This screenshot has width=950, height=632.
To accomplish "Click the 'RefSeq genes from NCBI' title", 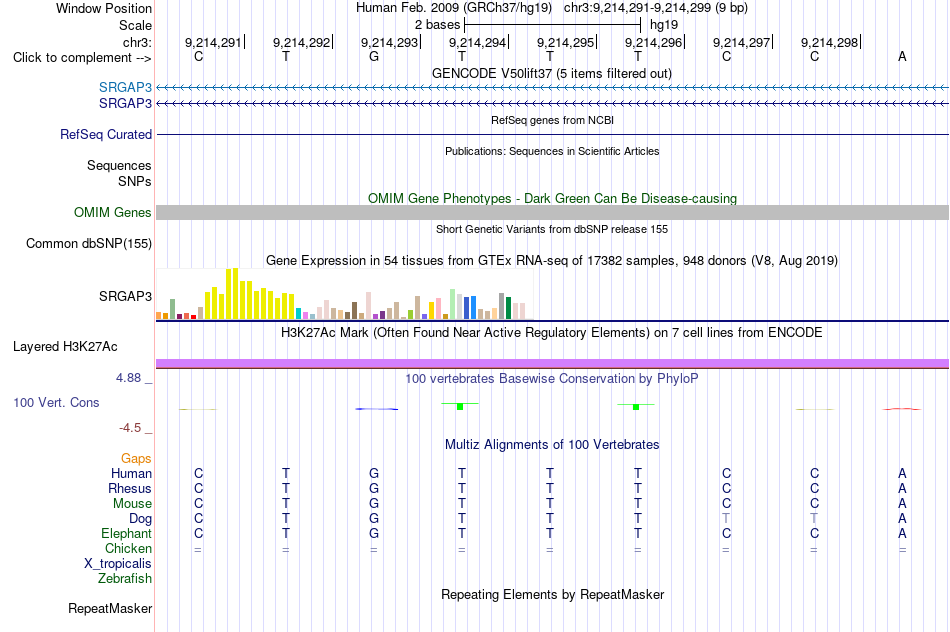I will click(552, 121).
